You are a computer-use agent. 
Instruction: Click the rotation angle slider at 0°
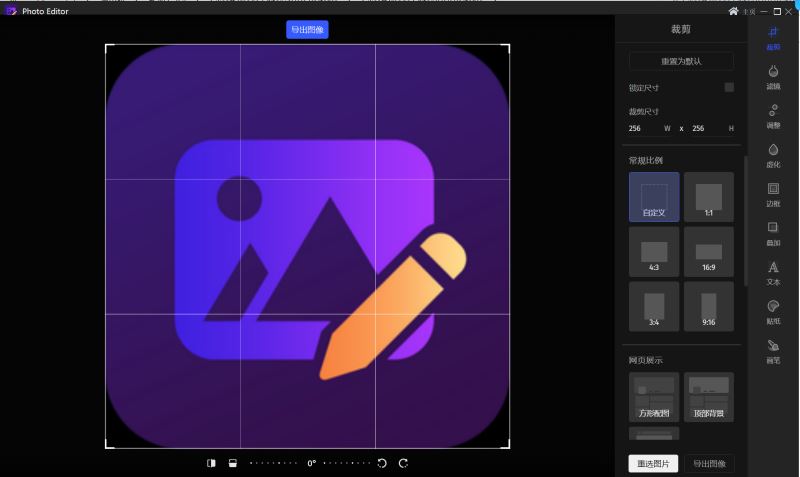click(310, 463)
